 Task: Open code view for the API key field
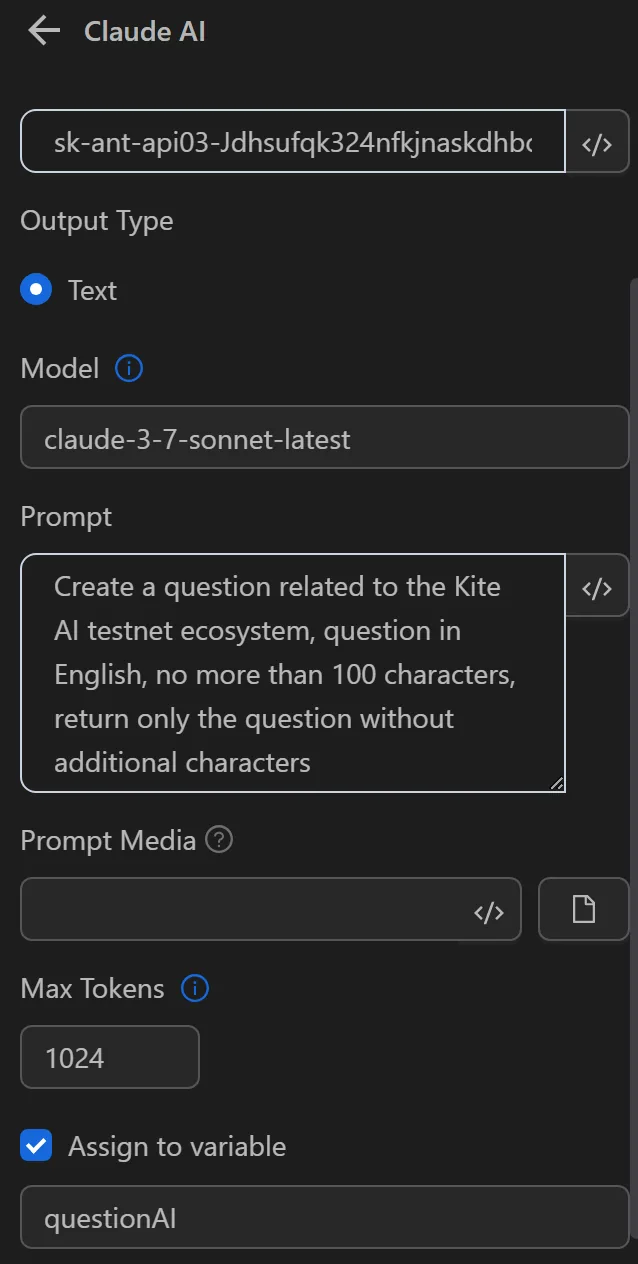point(597,142)
